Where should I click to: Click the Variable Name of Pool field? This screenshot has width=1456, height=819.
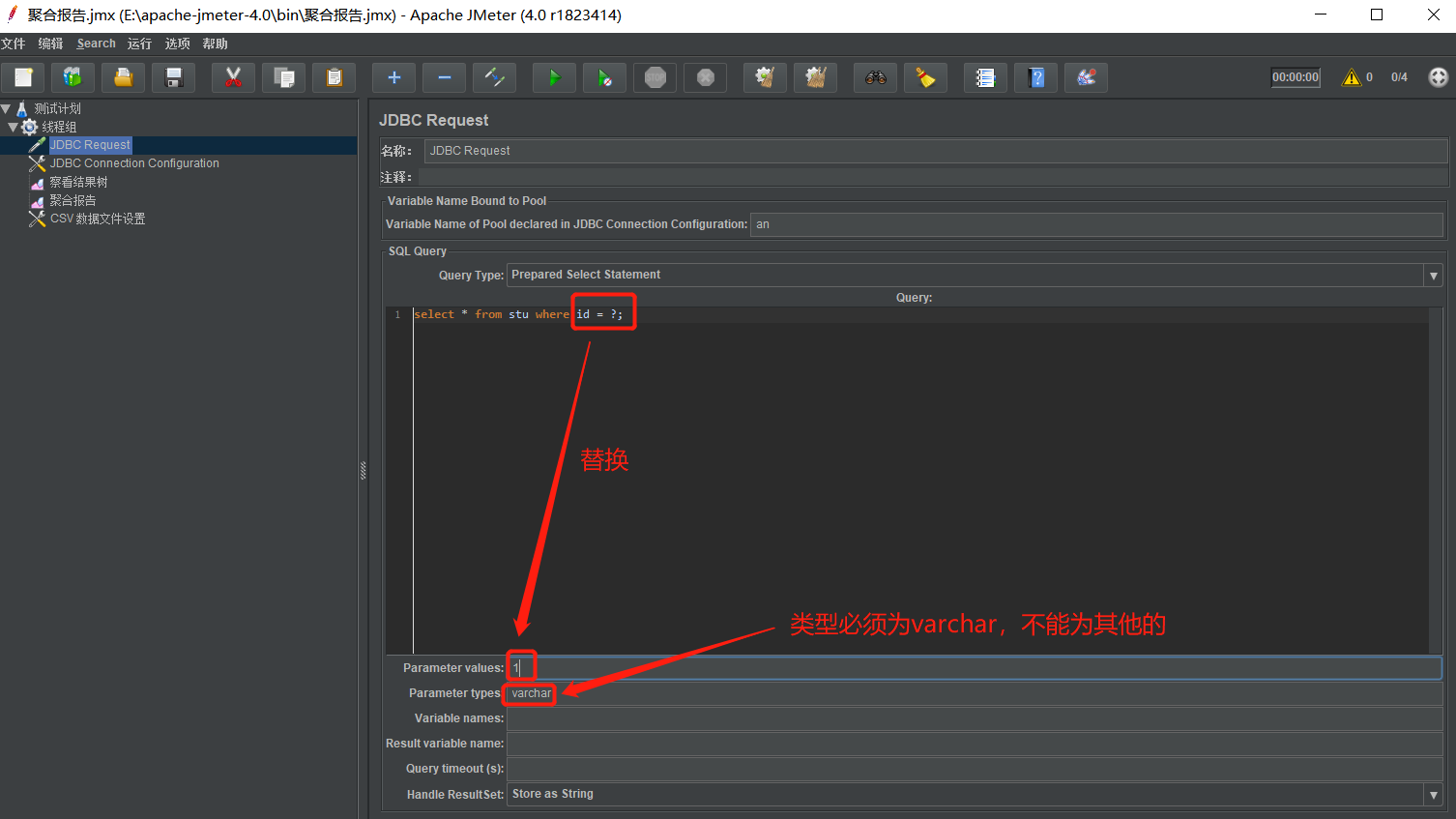click(x=1096, y=224)
